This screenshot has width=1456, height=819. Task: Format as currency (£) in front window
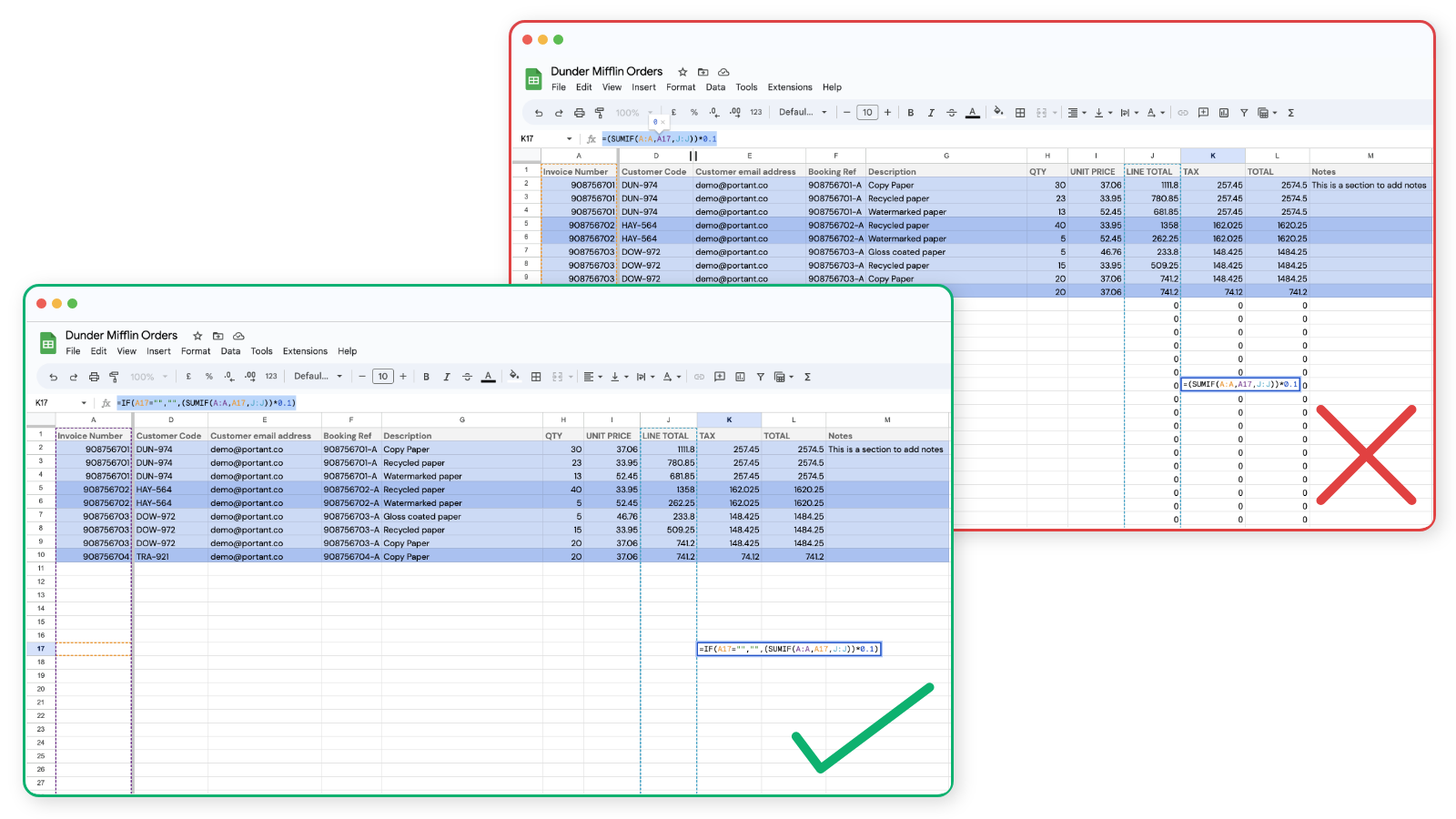click(188, 377)
